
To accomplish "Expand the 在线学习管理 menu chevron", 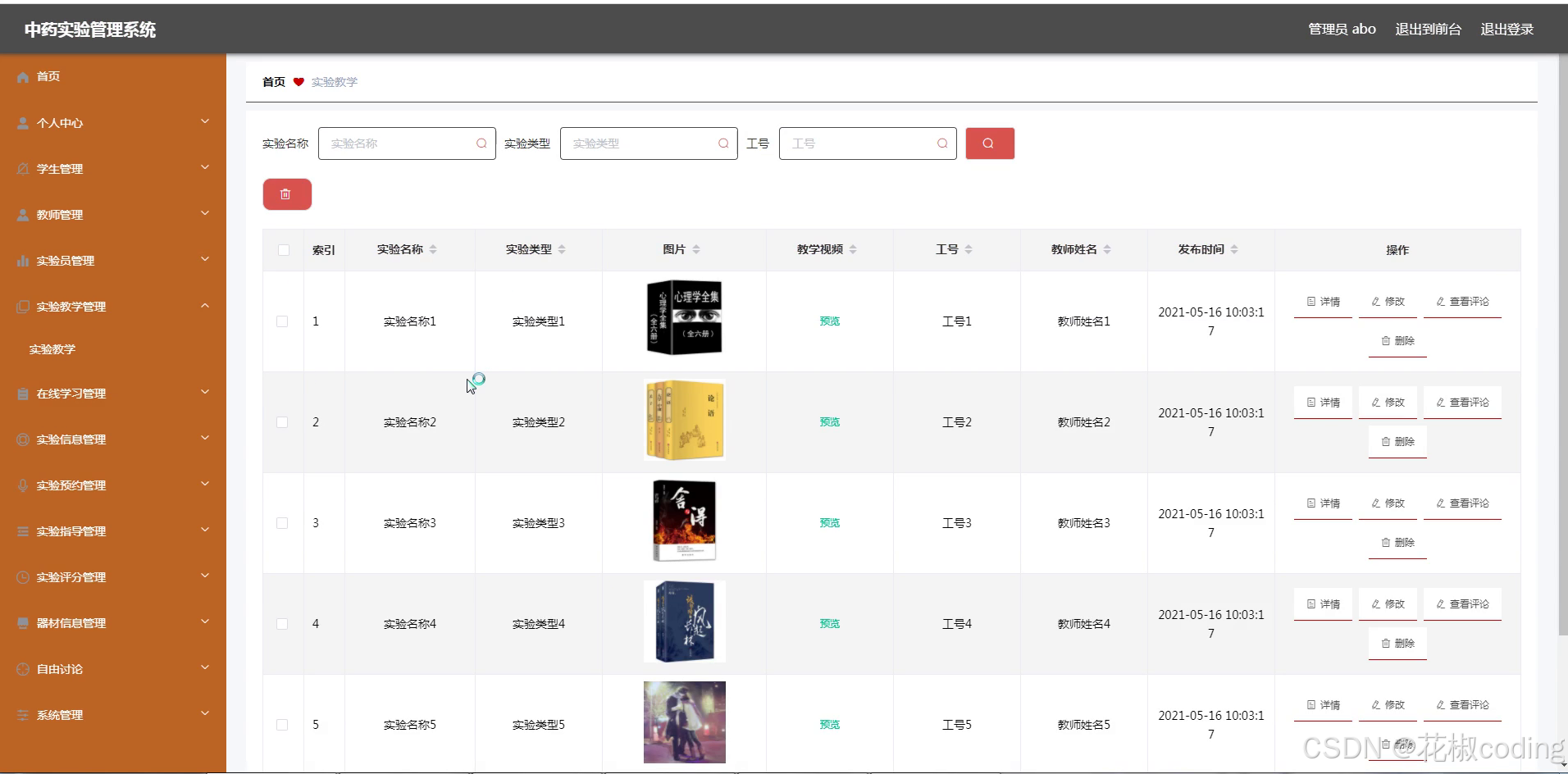I will [205, 392].
